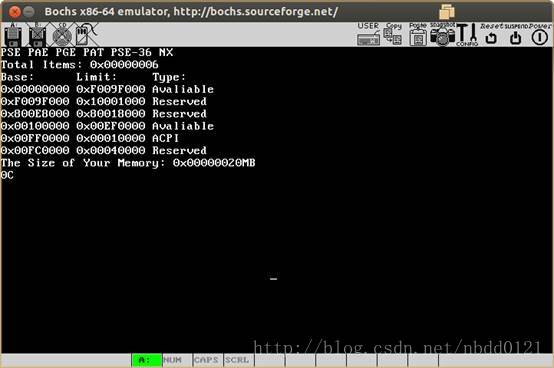Click base address 0x00FF0000
Screen dimensions: 554x368
tap(35, 138)
